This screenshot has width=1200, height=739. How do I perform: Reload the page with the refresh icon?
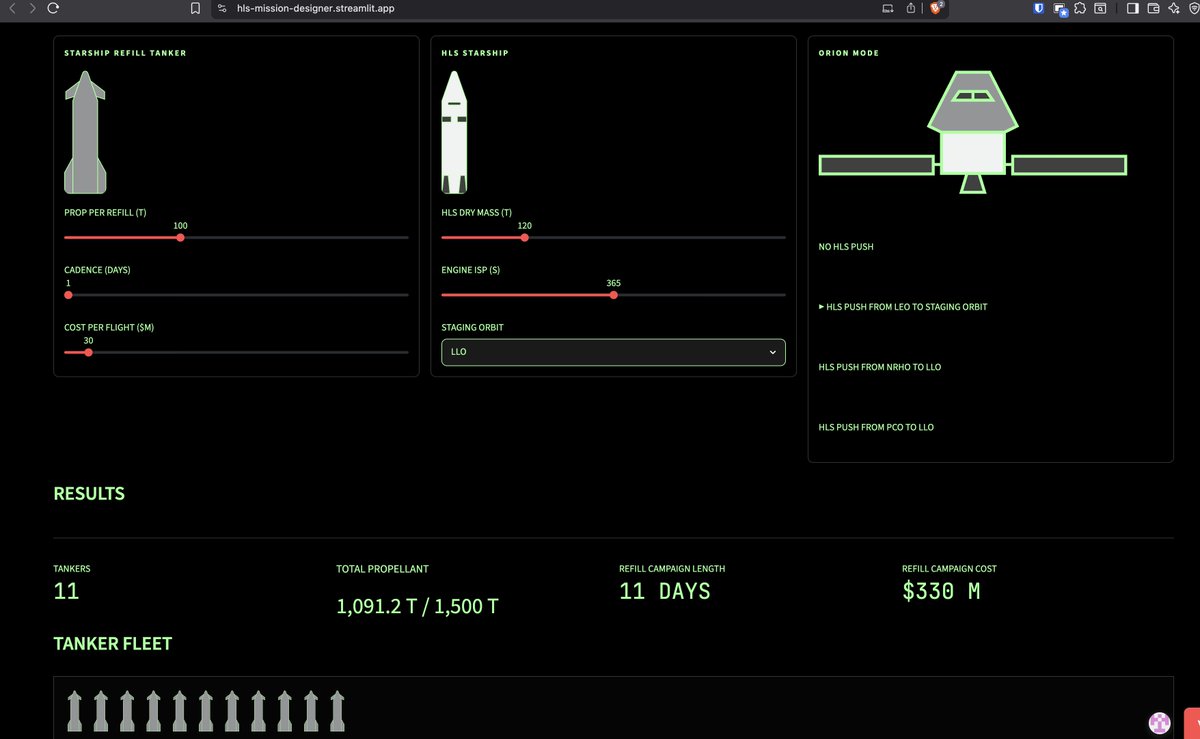[53, 8]
